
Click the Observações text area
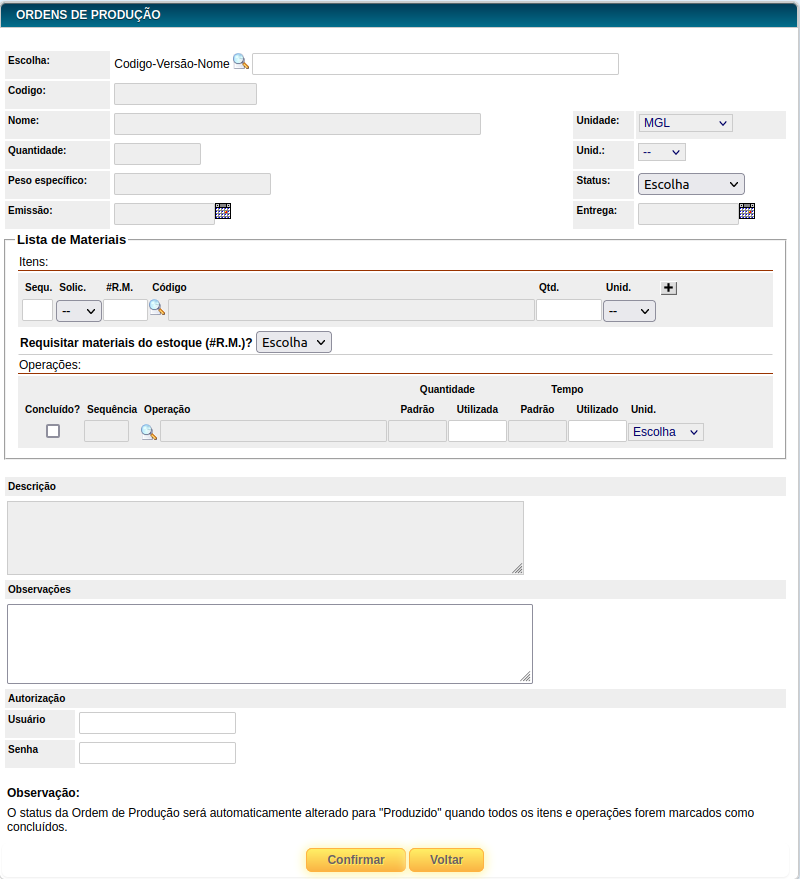click(x=269, y=643)
